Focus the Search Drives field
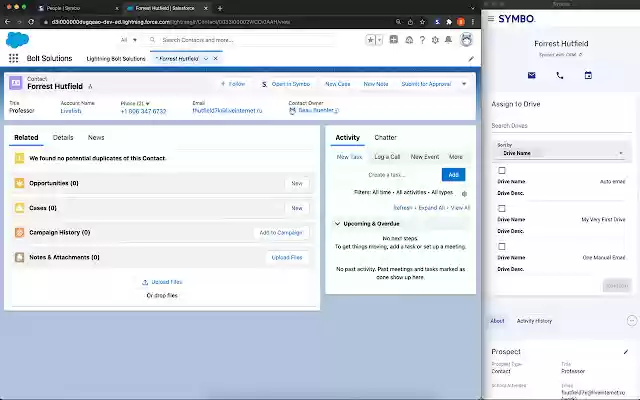The height and width of the screenshot is (400, 640). click(x=561, y=126)
